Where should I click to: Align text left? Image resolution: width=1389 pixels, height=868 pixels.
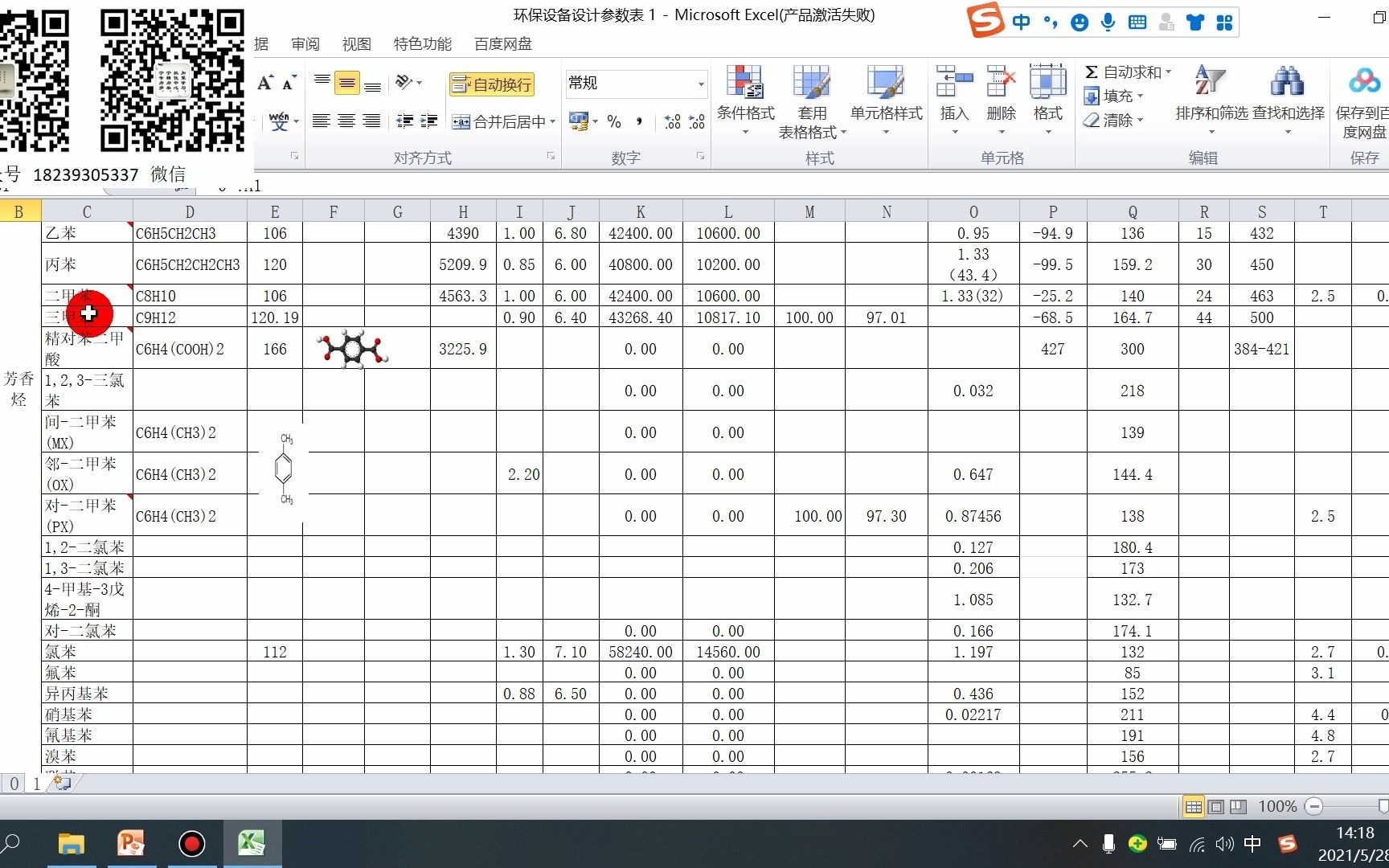pyautogui.click(x=321, y=121)
